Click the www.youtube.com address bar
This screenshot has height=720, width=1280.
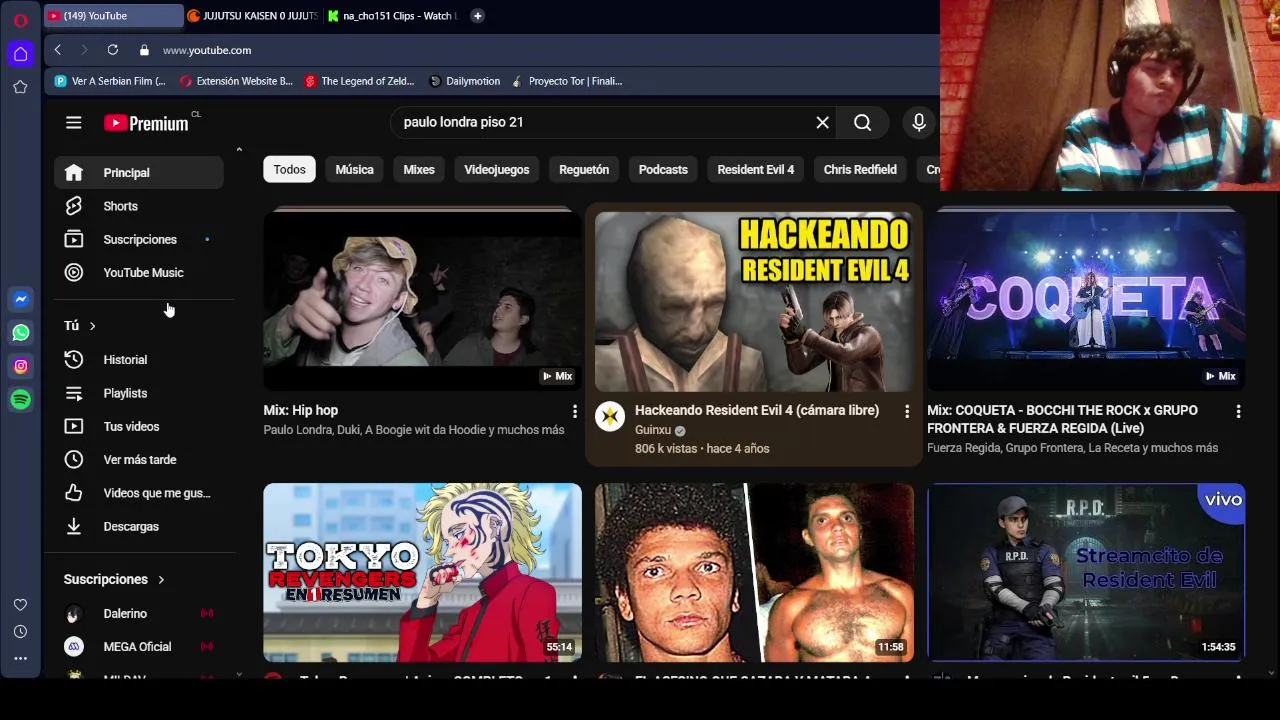pyautogui.click(x=206, y=50)
